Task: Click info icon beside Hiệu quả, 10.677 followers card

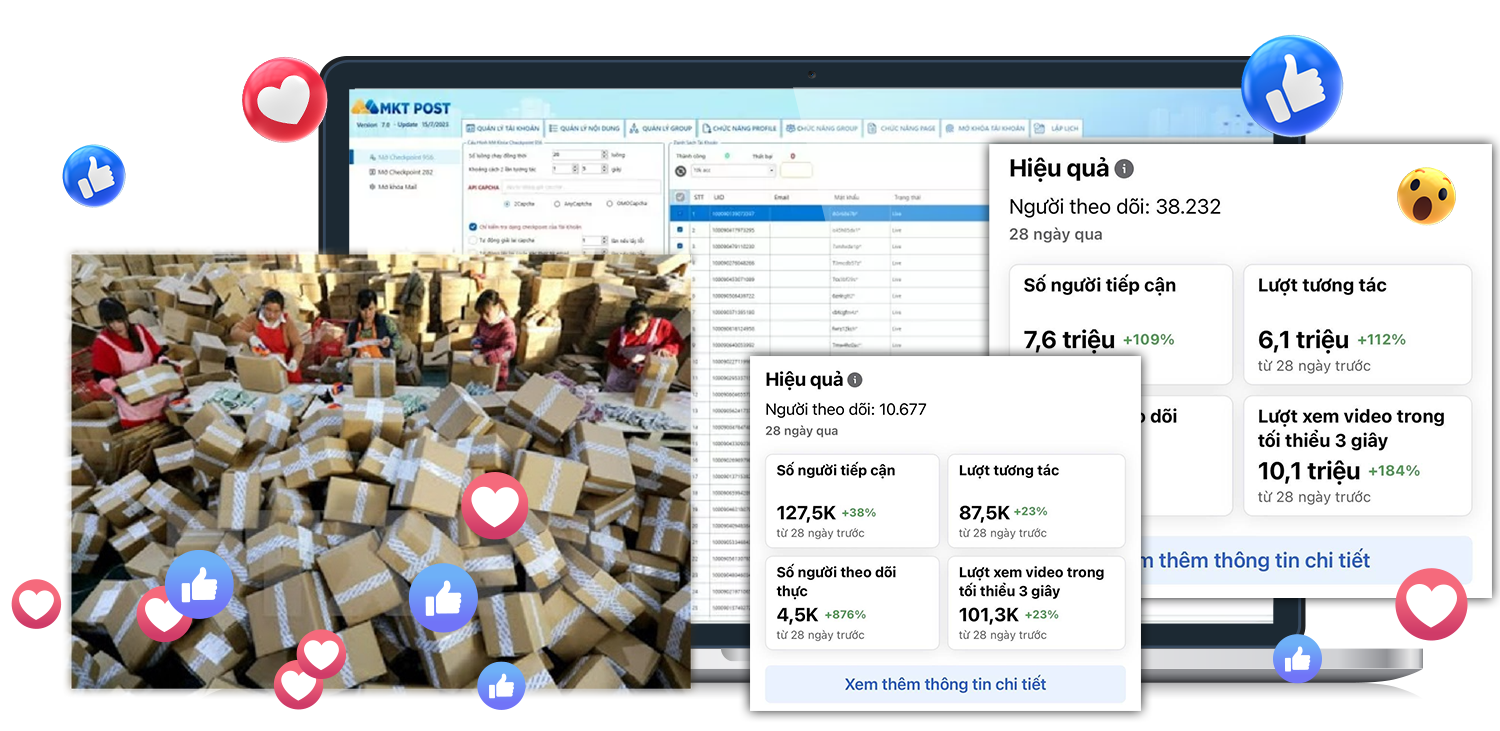Action: pos(855,380)
